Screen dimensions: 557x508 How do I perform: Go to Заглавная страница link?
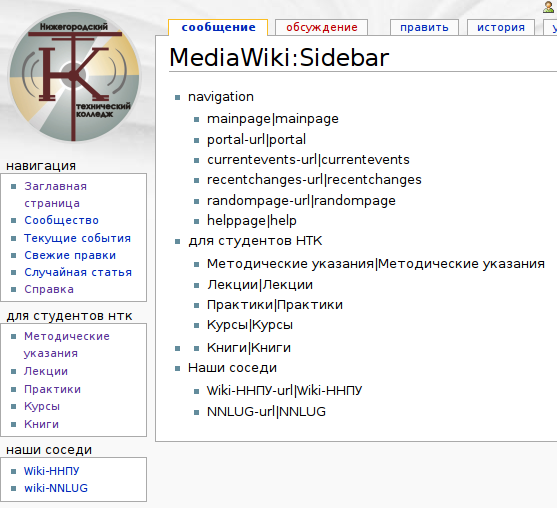click(x=55, y=195)
